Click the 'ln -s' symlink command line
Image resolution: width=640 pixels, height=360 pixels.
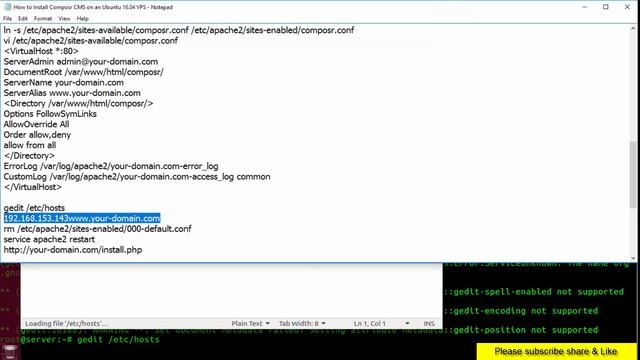(179, 30)
